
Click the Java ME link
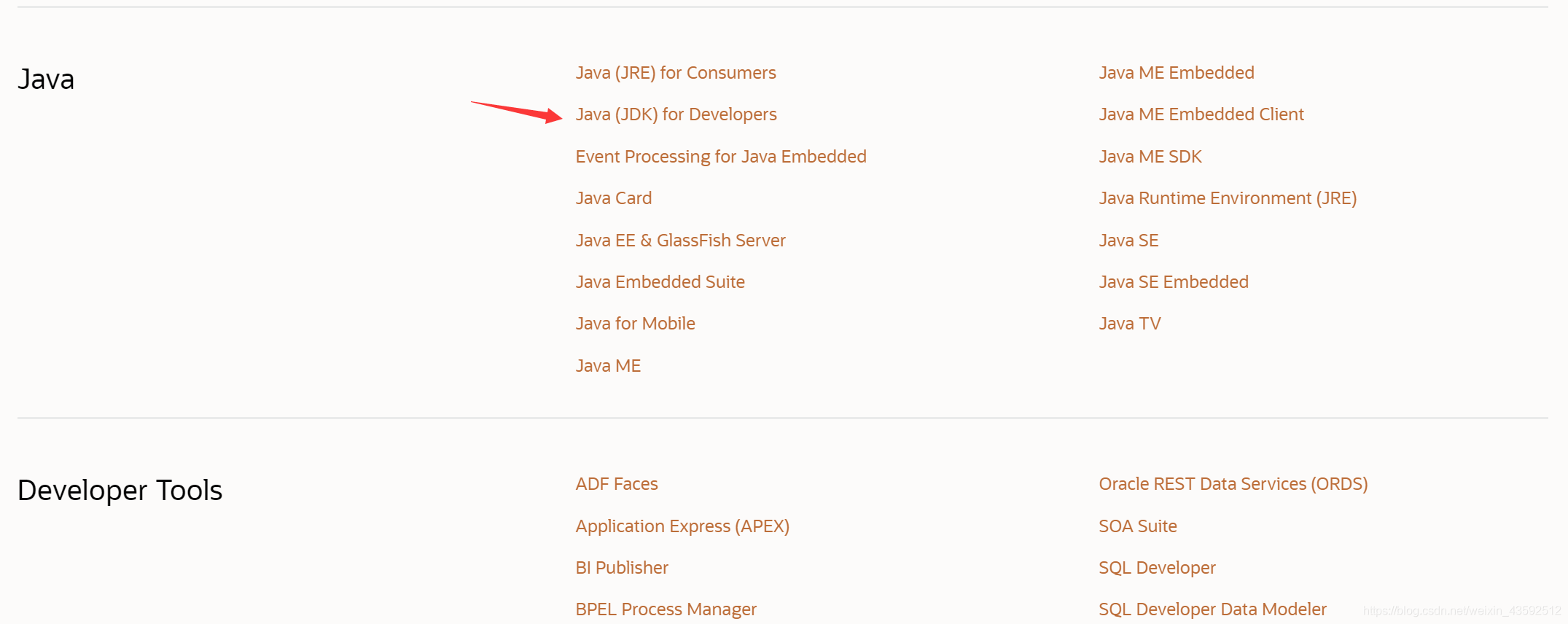tap(608, 366)
